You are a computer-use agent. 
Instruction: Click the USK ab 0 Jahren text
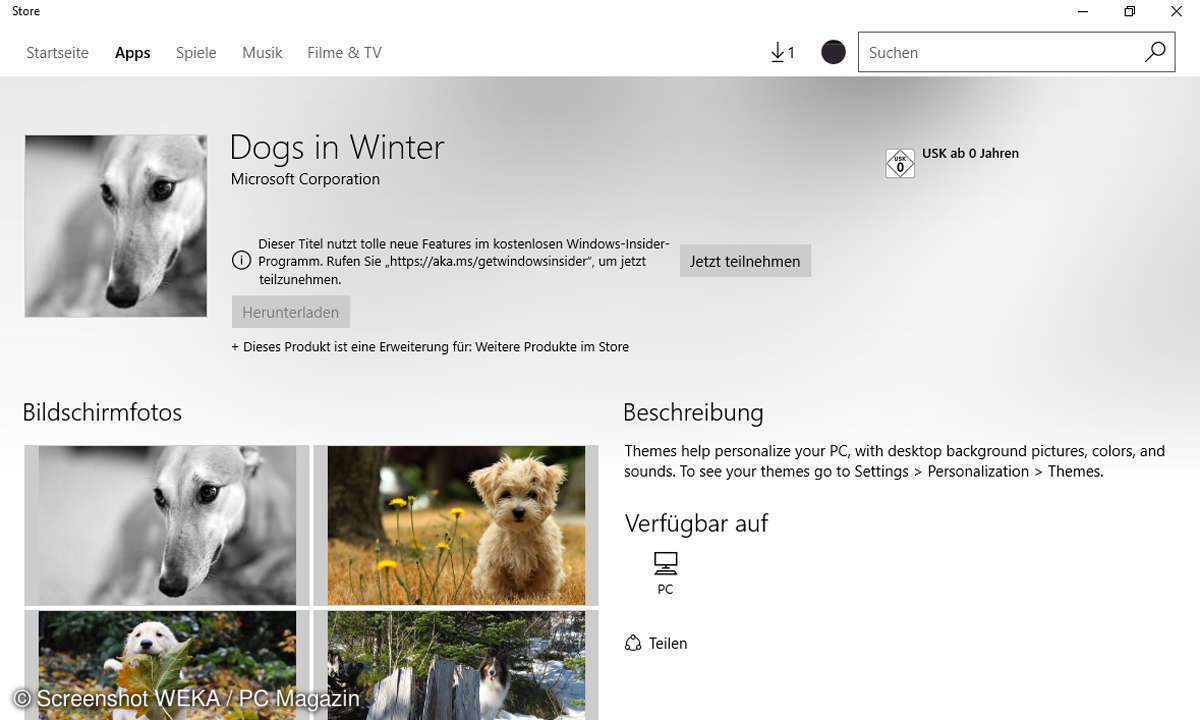[x=970, y=153]
